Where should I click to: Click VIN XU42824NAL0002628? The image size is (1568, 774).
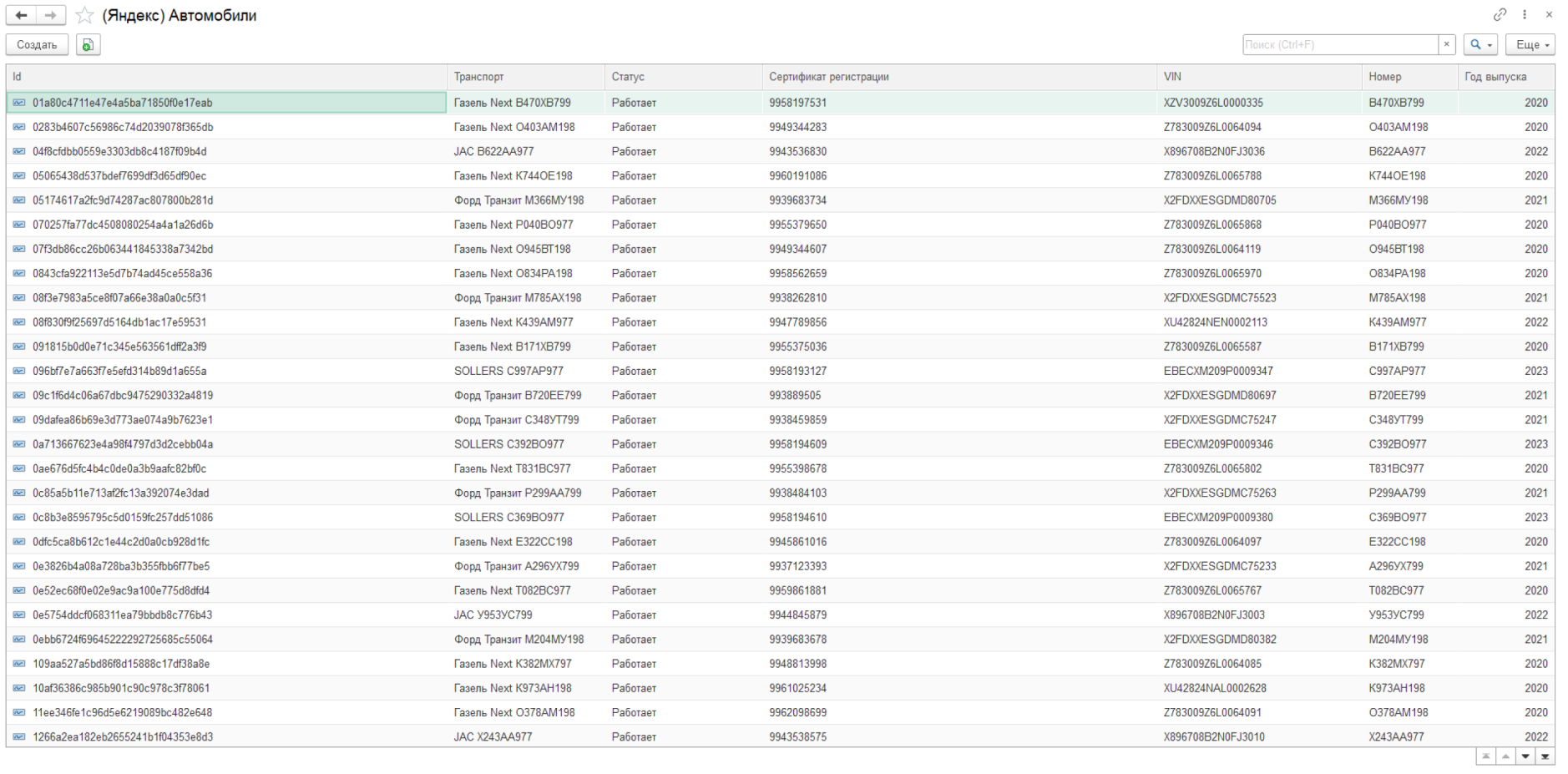point(1215,688)
